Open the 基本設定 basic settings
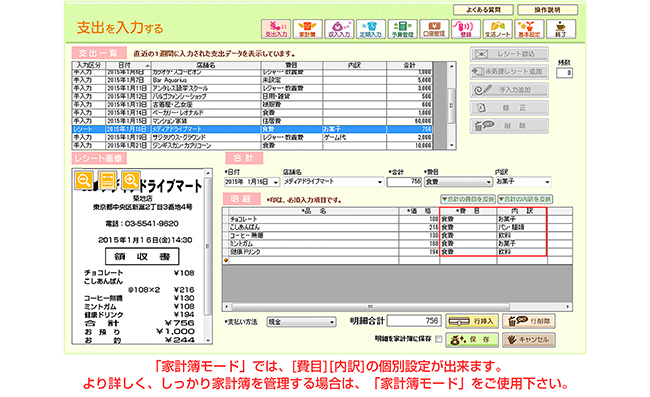Screen dimensions: 650x397 [529, 29]
